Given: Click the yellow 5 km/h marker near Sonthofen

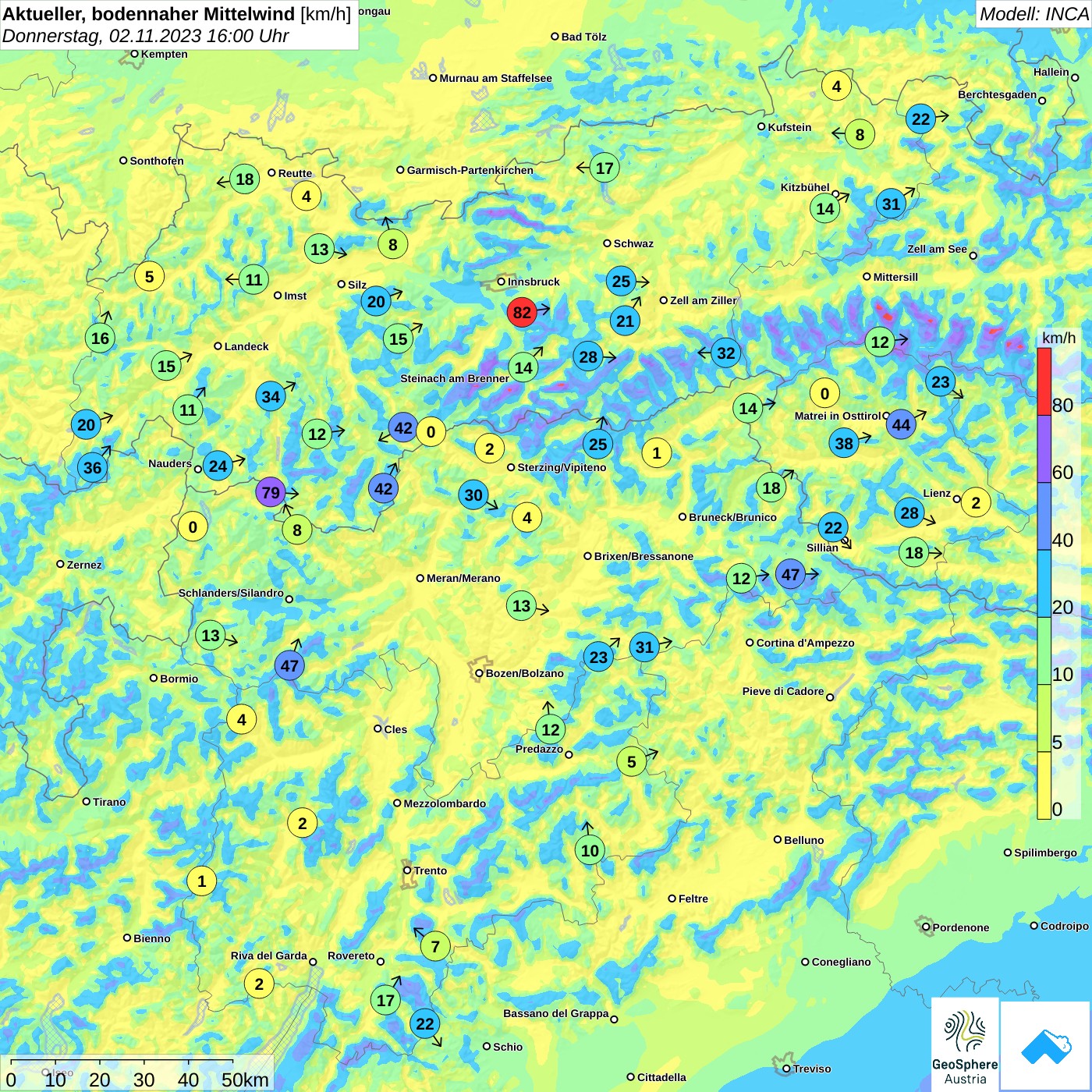Looking at the screenshot, I should 149,276.
